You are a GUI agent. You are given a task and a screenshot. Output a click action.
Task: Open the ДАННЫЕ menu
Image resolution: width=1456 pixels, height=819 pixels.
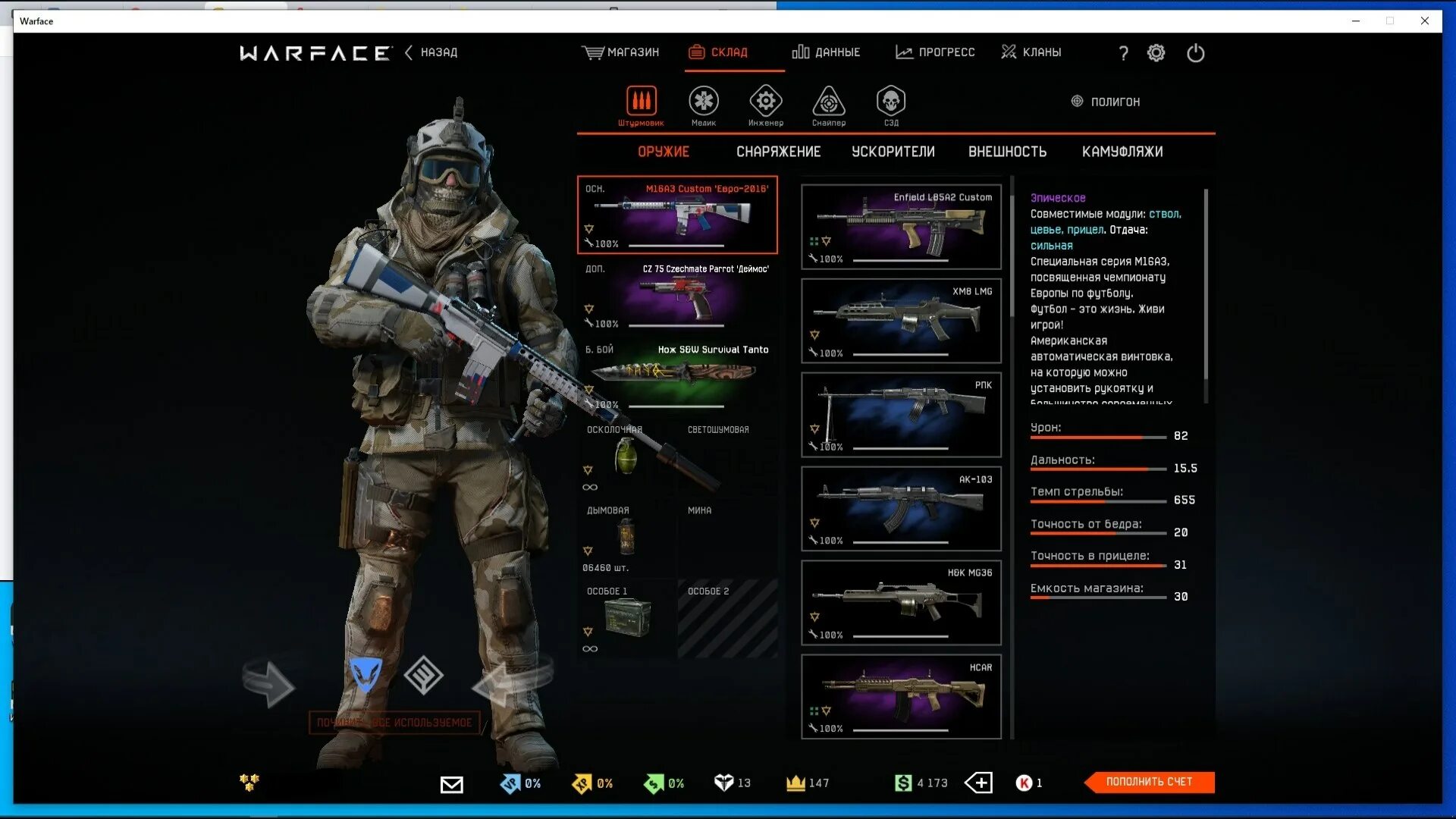(x=826, y=52)
